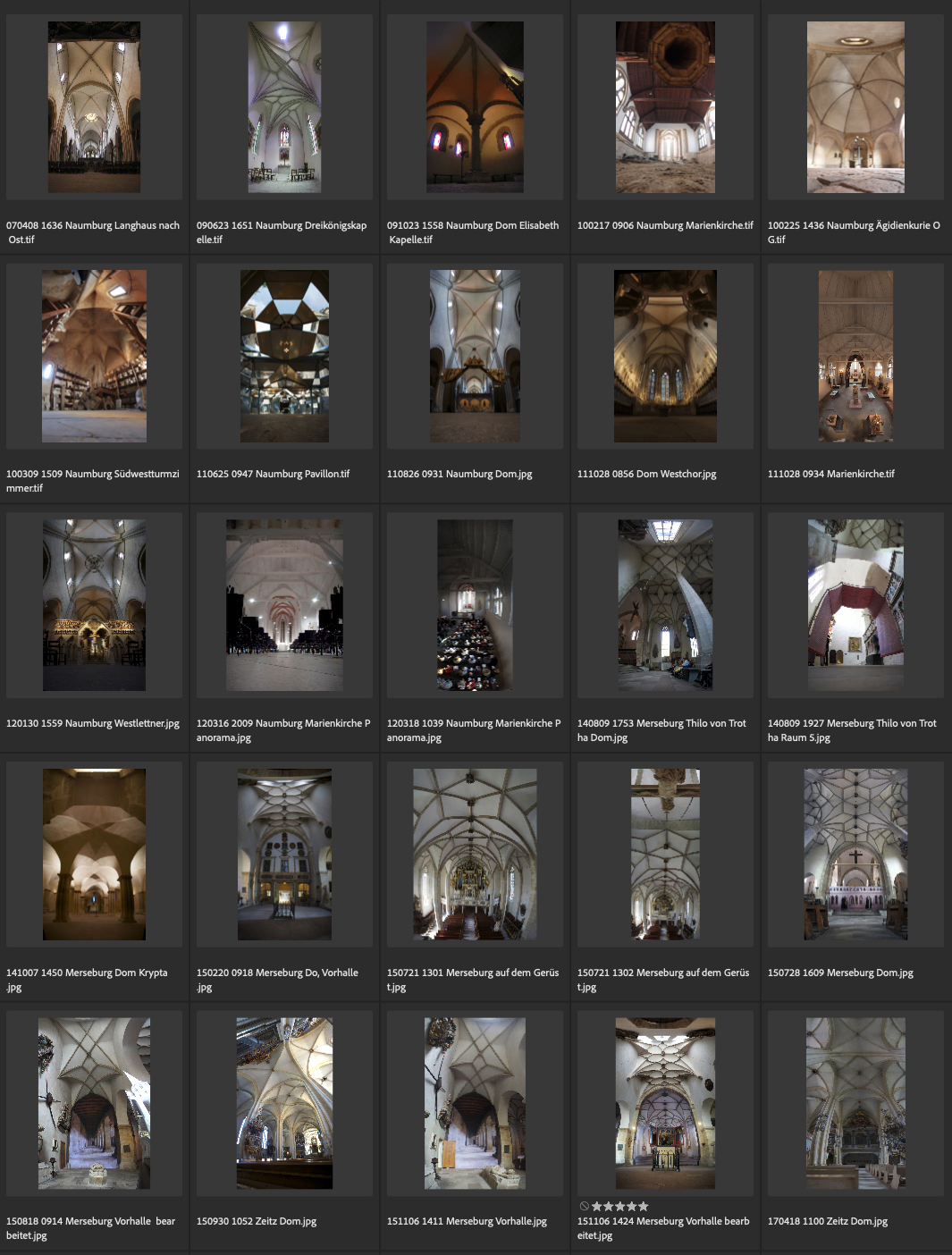Click filename label '150930 1052 Zeitz Dom.jpg'
The width and height of the screenshot is (952, 1255).
(257, 1221)
